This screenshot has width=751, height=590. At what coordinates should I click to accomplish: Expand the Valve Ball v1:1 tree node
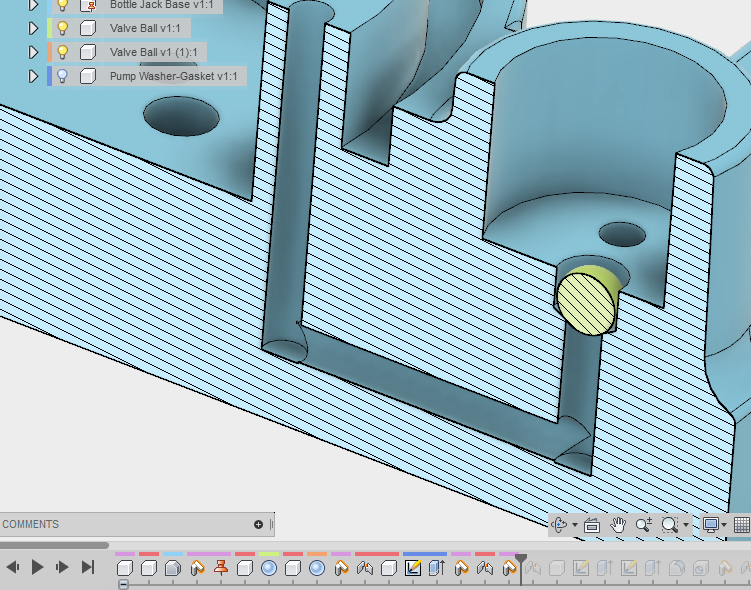pos(33,28)
